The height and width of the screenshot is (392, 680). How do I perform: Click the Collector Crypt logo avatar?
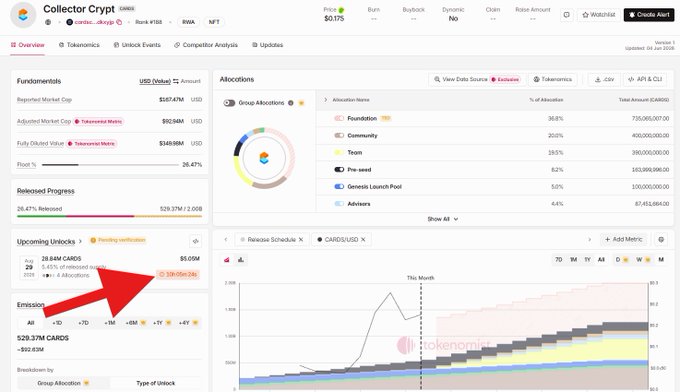click(23, 15)
